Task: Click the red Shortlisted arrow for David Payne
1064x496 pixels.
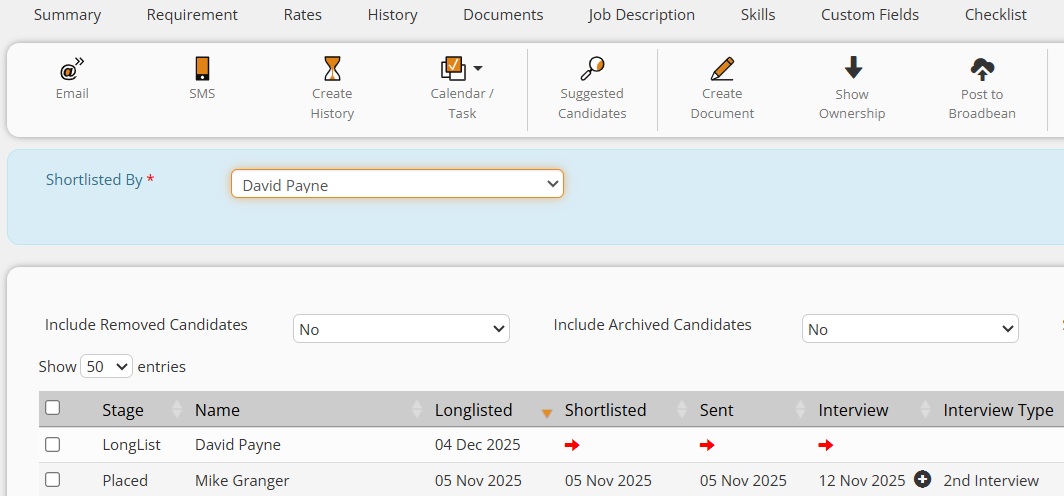Action: 572,445
